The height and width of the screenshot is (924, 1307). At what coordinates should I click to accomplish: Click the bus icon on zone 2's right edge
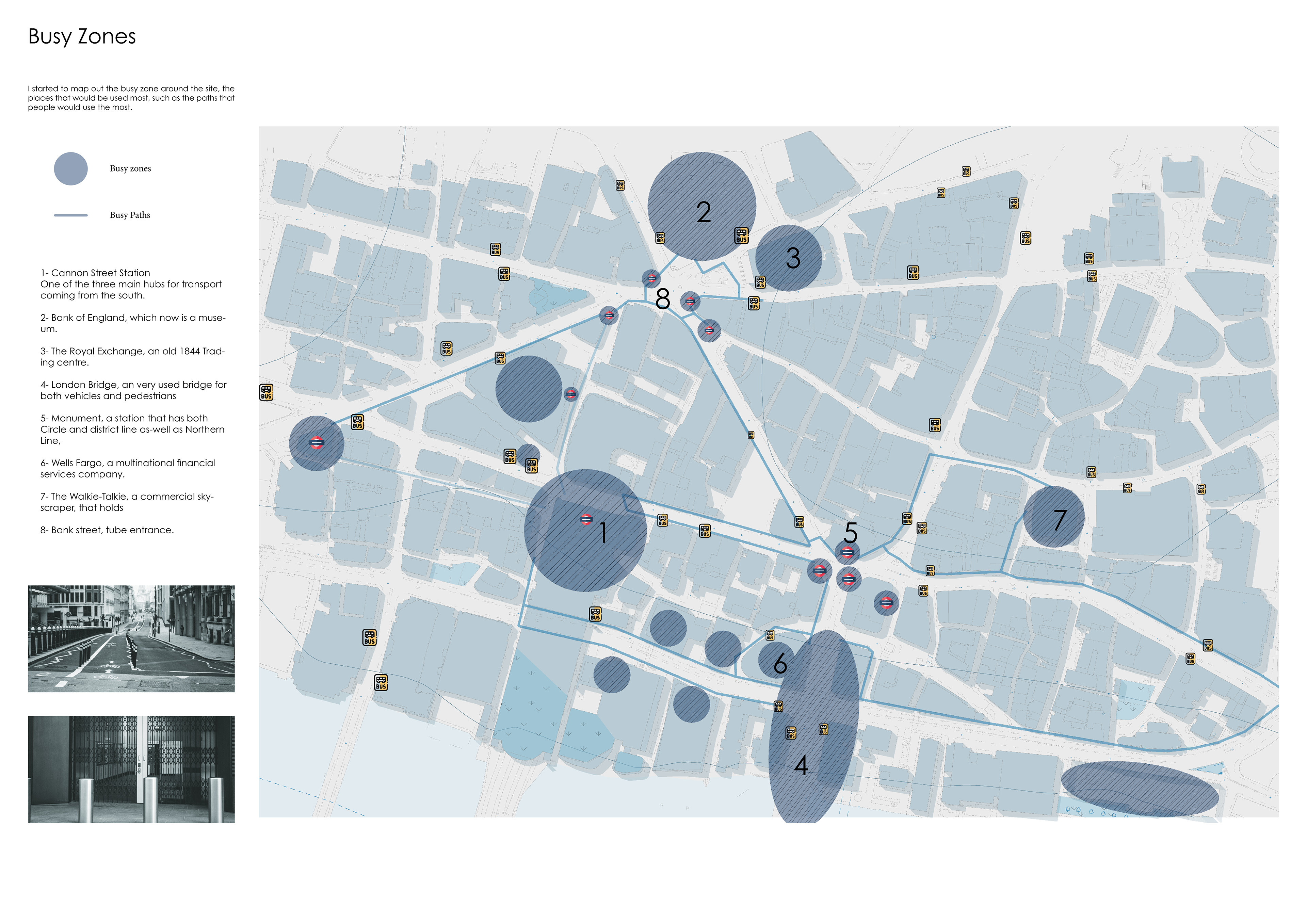pyautogui.click(x=741, y=235)
